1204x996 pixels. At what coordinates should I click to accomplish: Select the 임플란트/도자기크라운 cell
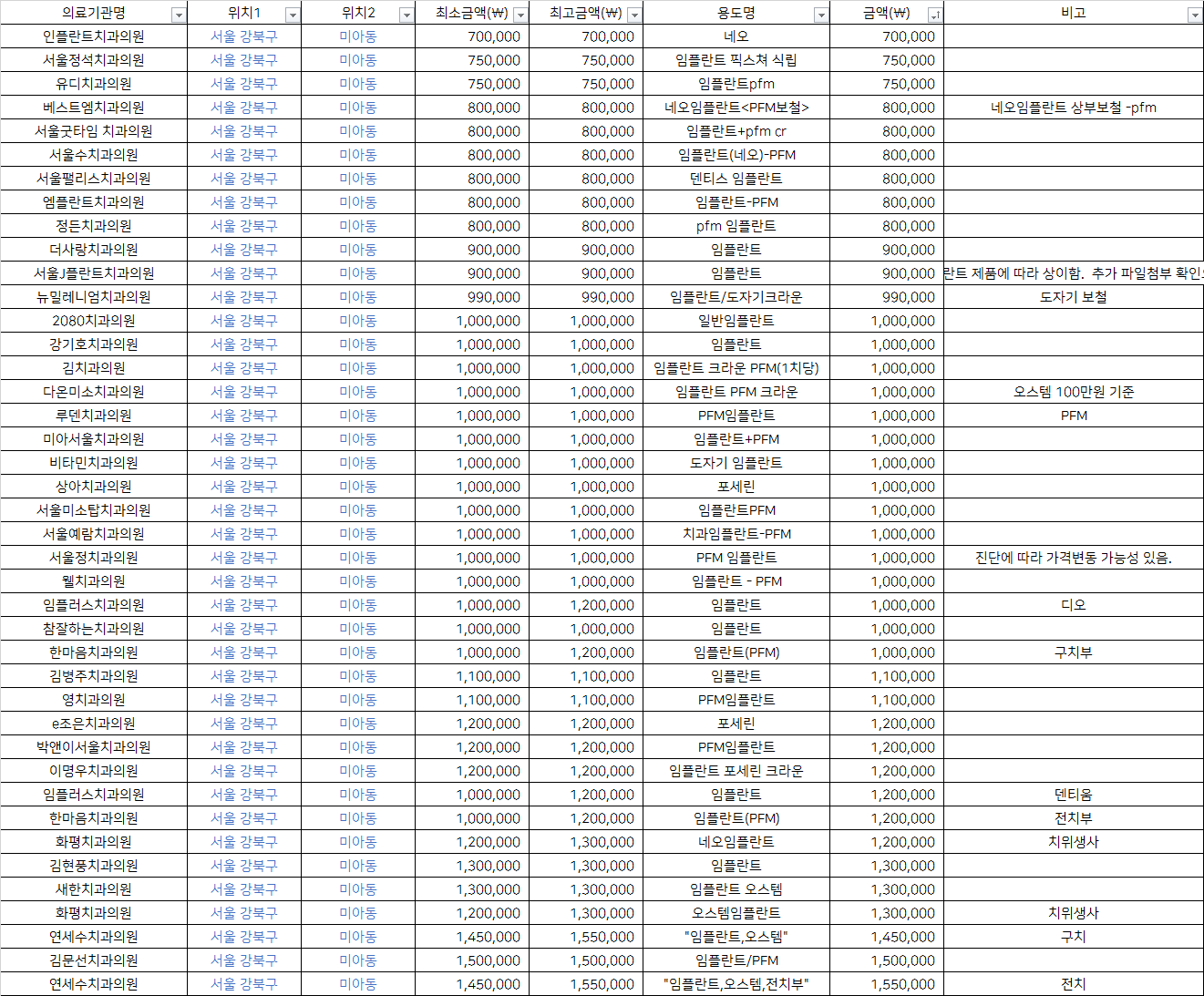[x=736, y=297]
